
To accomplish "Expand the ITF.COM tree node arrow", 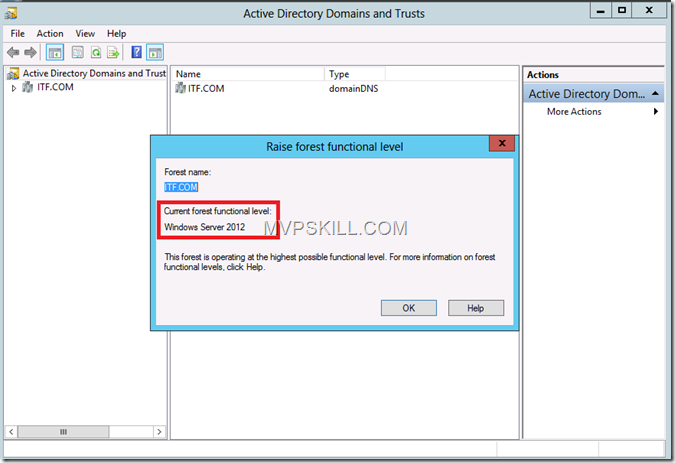I will pyautogui.click(x=14, y=88).
